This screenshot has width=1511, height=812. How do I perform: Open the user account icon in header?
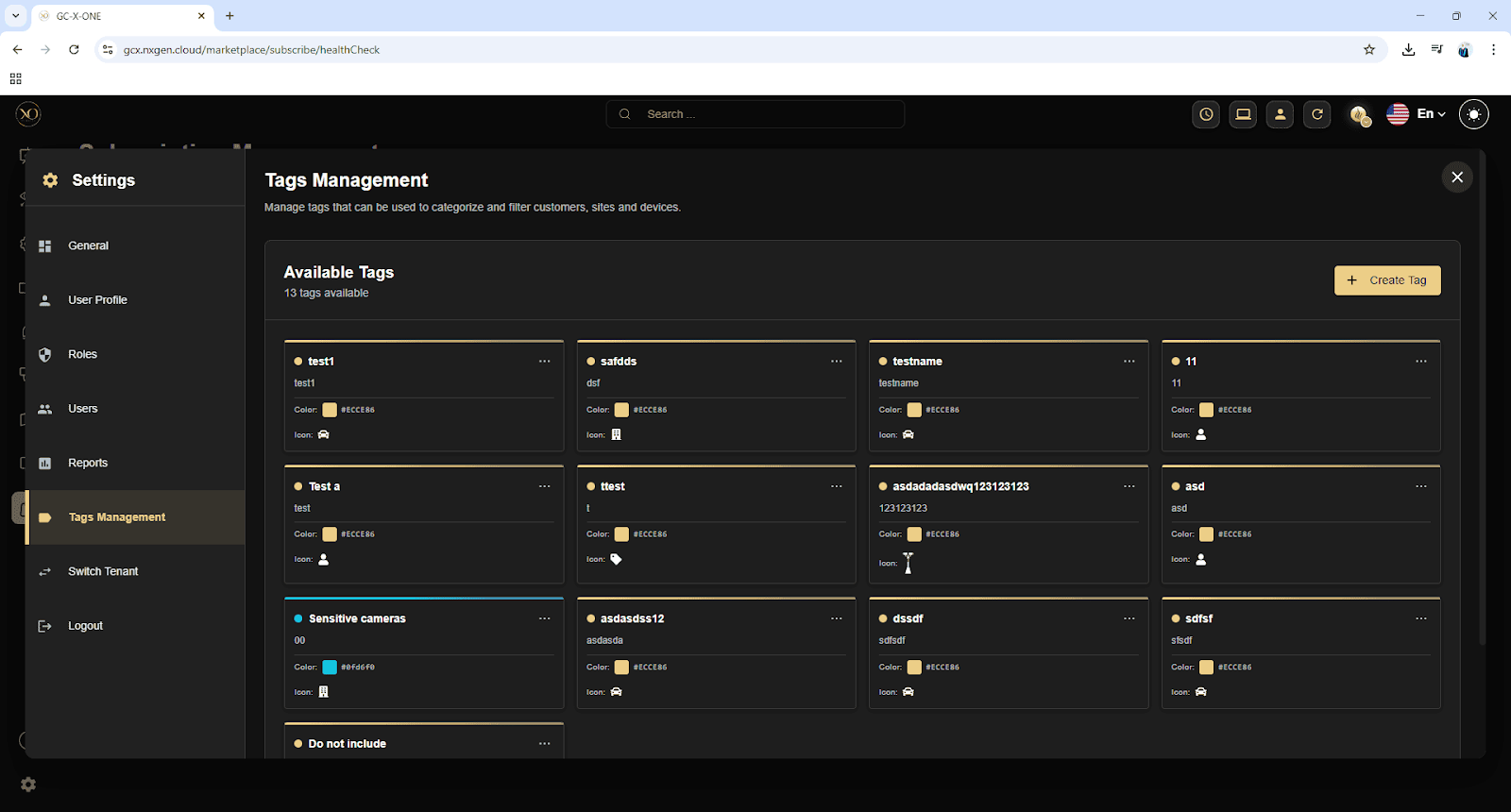[x=1280, y=114]
